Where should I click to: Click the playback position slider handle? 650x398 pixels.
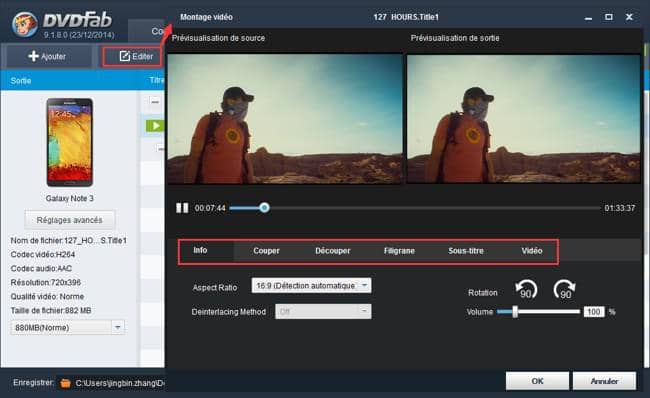264,208
